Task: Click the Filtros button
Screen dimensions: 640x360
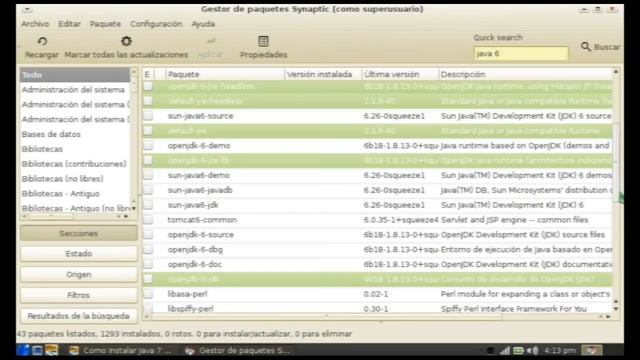Action: 79,295
